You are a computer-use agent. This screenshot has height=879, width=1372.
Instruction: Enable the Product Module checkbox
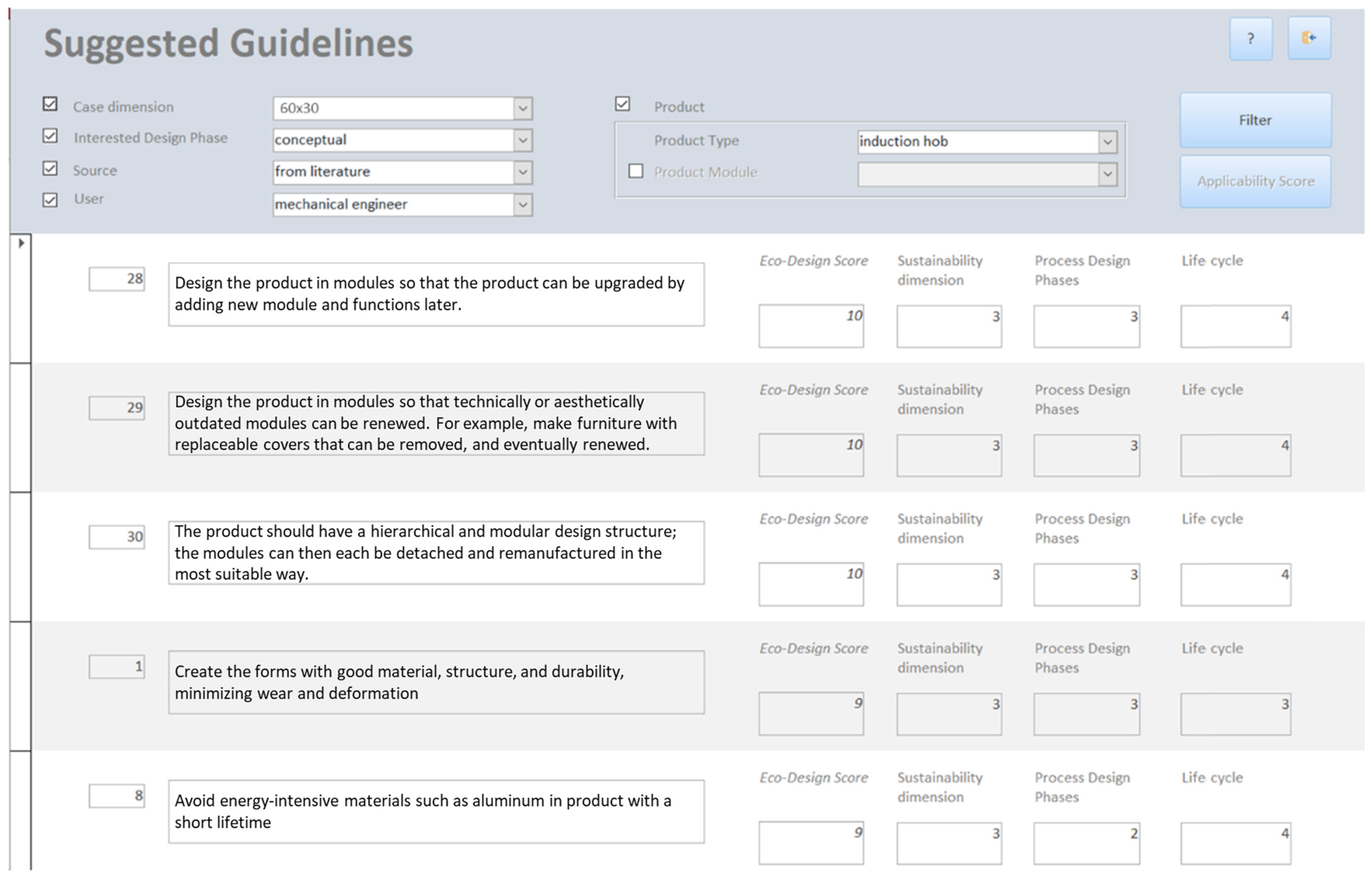point(635,171)
